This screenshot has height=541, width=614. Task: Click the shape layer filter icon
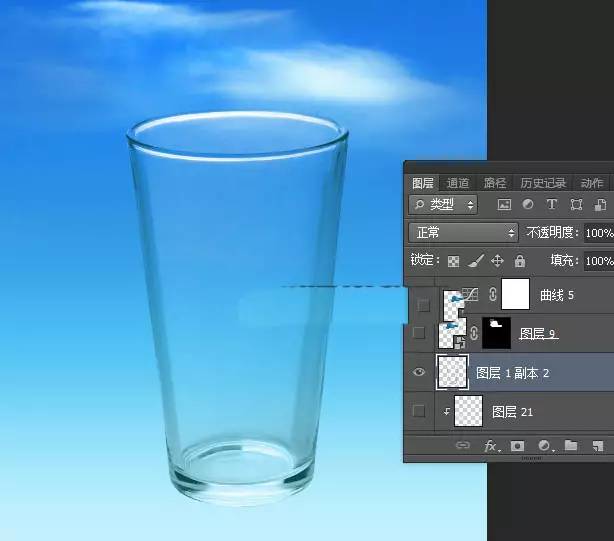576,205
